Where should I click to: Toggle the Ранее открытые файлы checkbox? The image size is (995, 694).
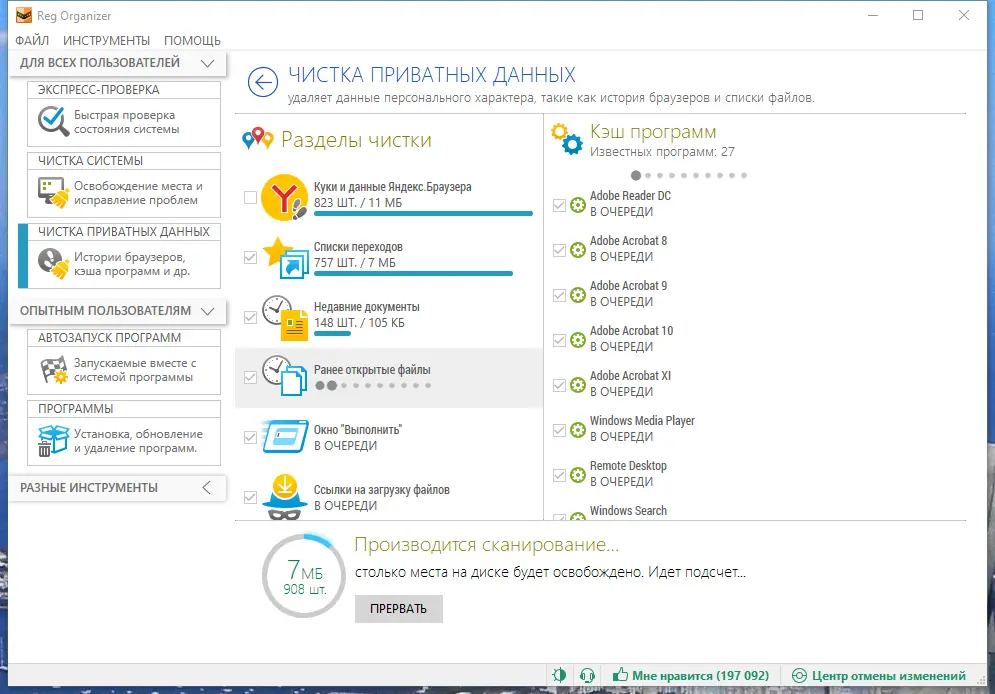(x=251, y=377)
